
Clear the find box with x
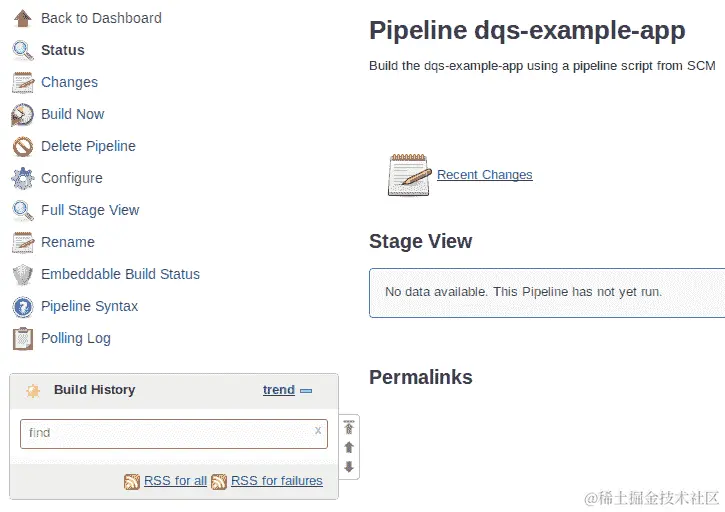point(318,431)
